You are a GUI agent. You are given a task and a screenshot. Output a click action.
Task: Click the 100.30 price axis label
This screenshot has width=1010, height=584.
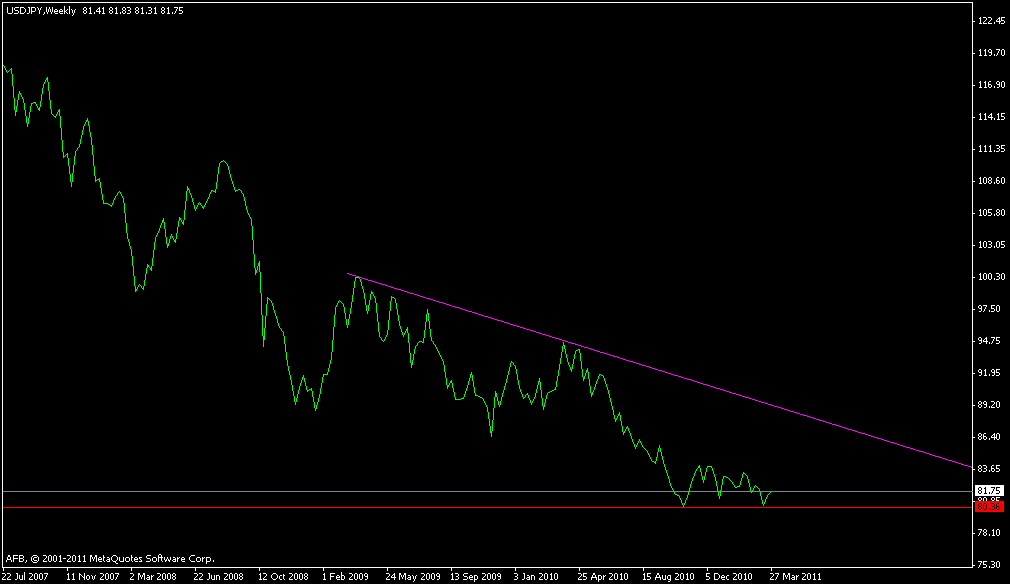click(x=991, y=276)
